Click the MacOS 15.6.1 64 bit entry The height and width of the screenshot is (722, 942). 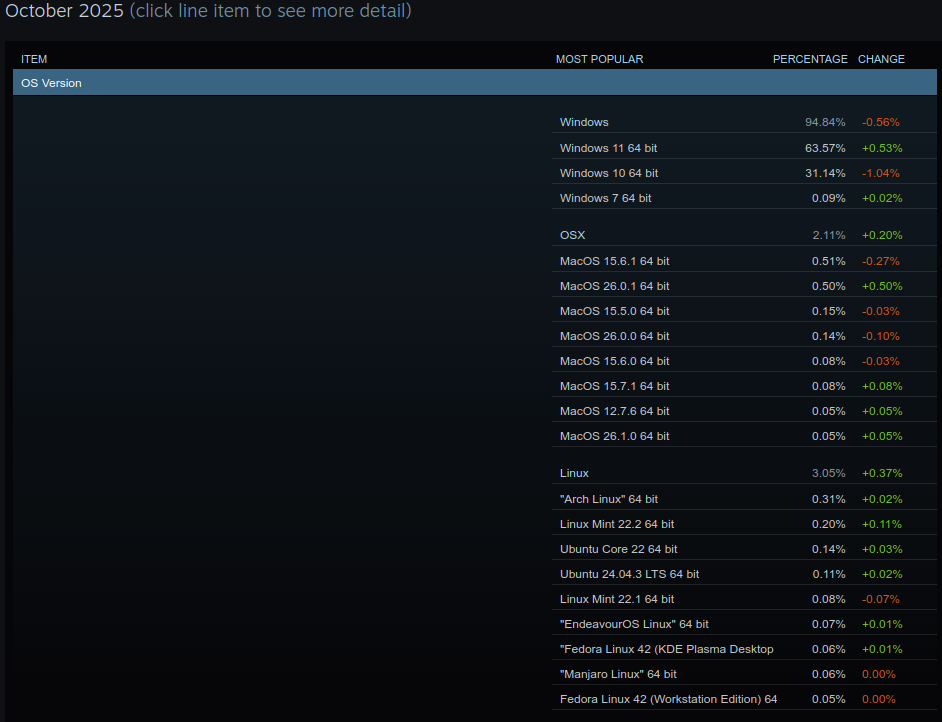744,261
